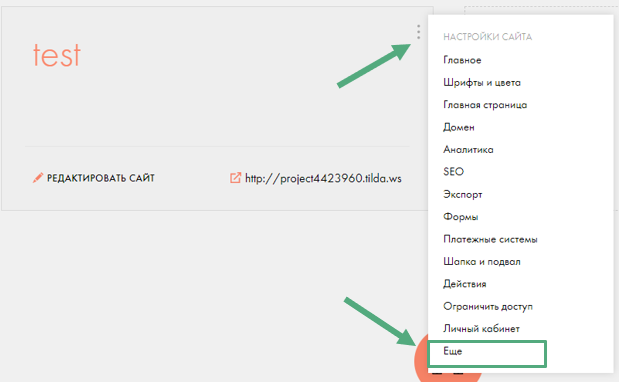This screenshot has width=619, height=382.
Task: Open Формы settings
Action: 461,217
